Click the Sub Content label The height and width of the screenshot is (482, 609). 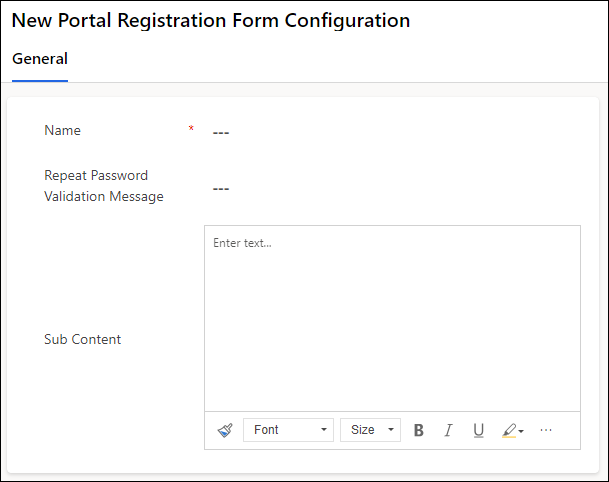82,339
